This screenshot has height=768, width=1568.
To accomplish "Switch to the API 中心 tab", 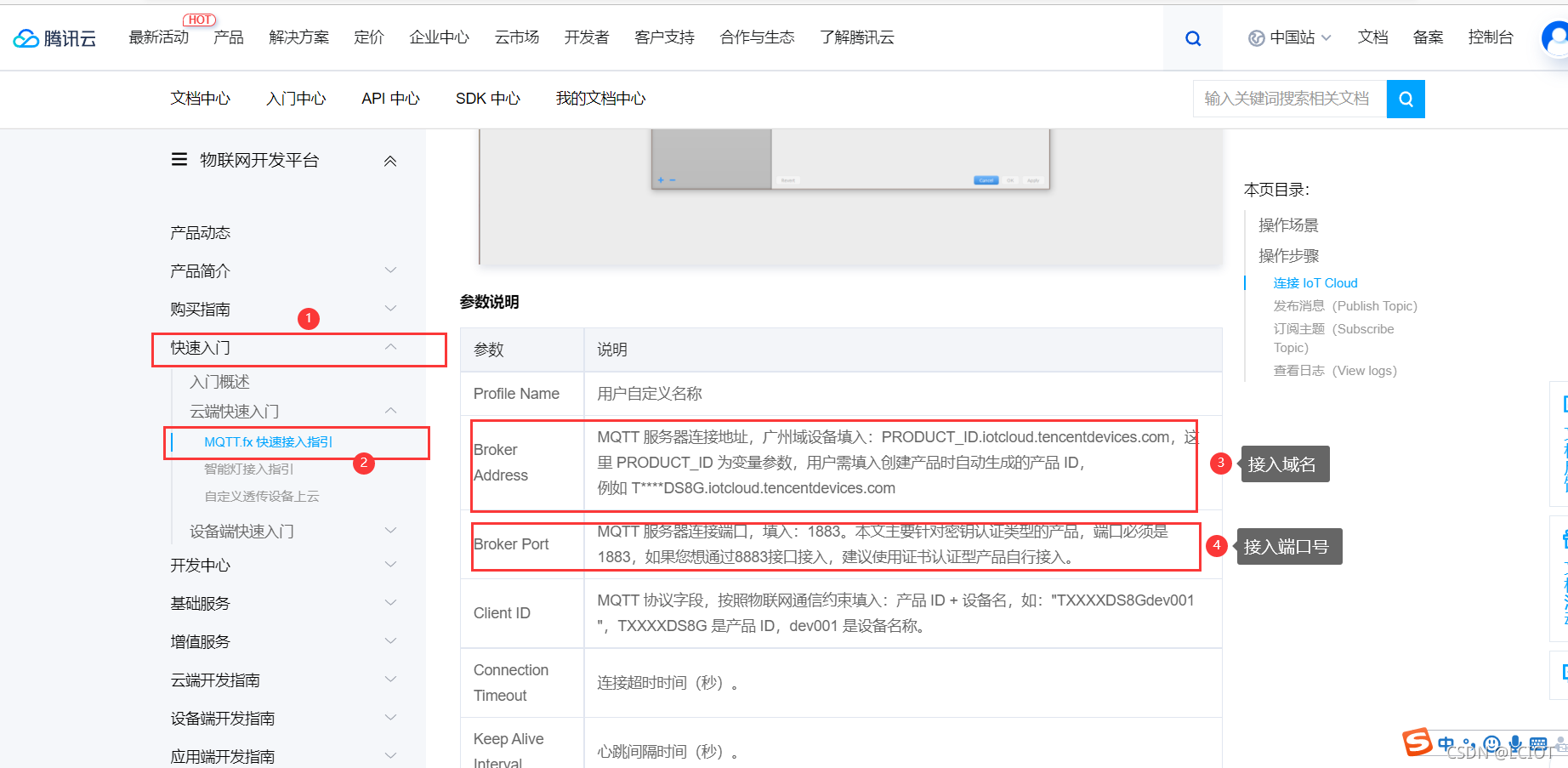I will pos(390,99).
